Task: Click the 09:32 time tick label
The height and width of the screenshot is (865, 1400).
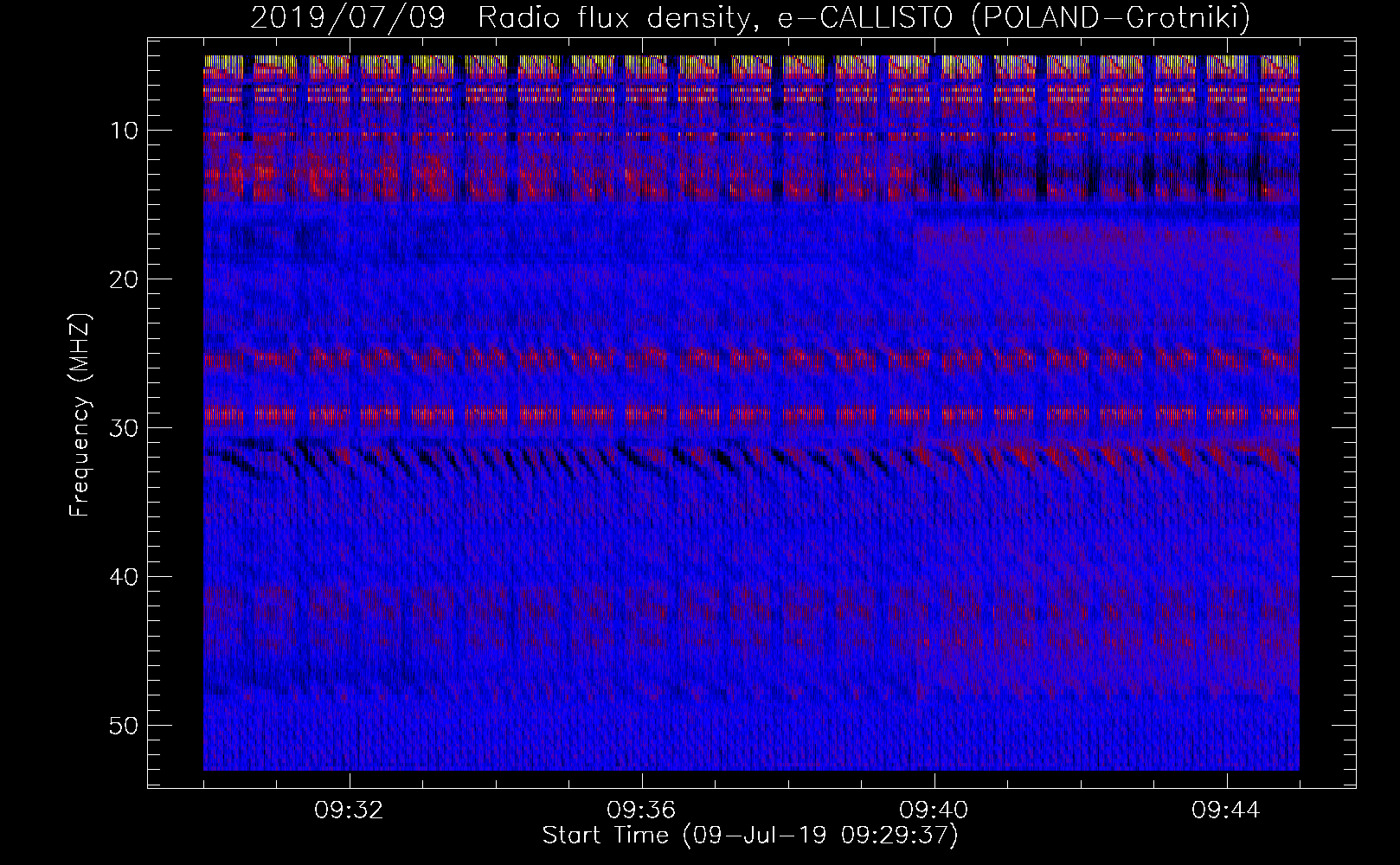Action: 350,811
